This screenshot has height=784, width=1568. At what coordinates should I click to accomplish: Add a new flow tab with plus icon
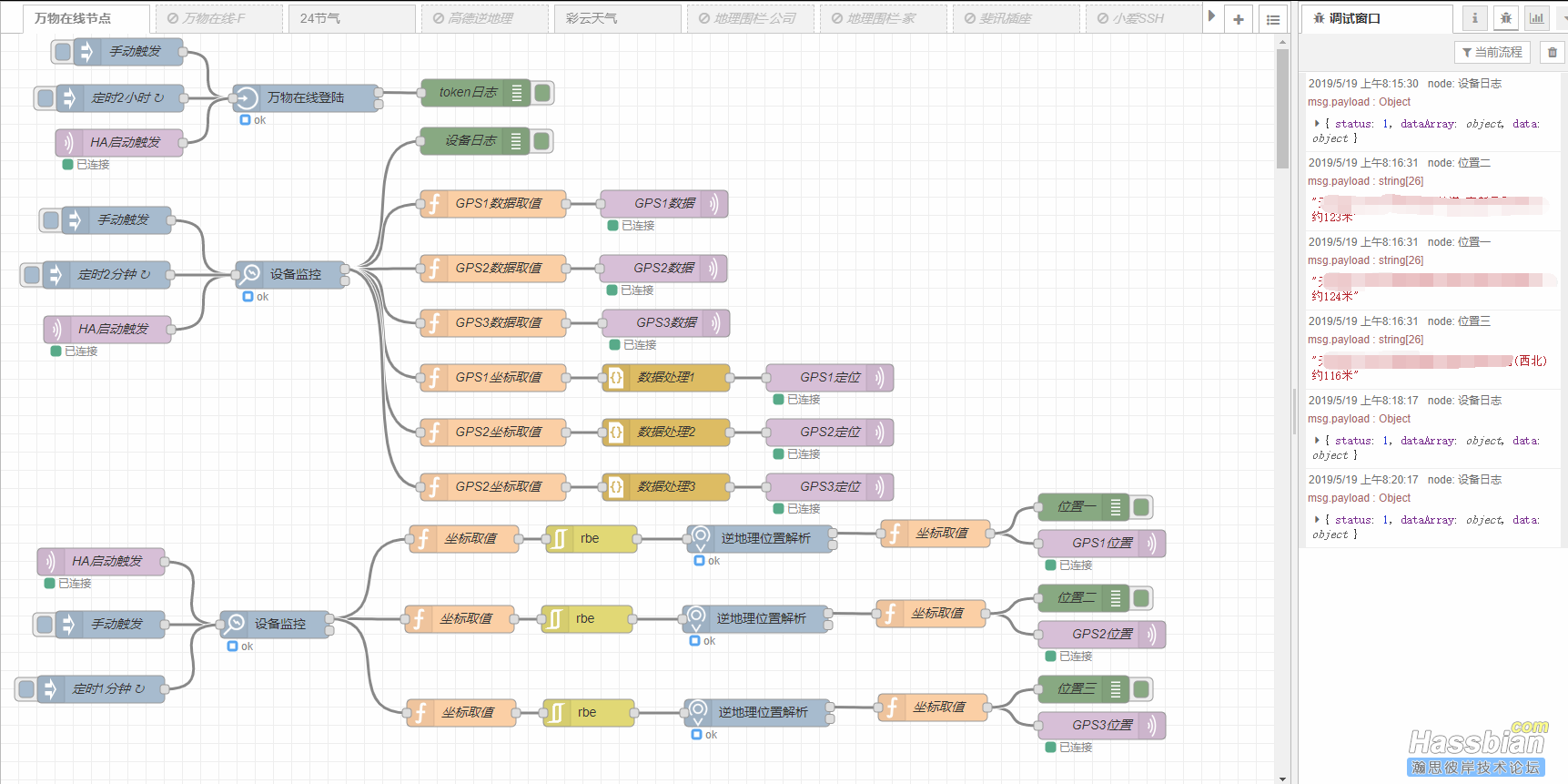click(x=1238, y=19)
